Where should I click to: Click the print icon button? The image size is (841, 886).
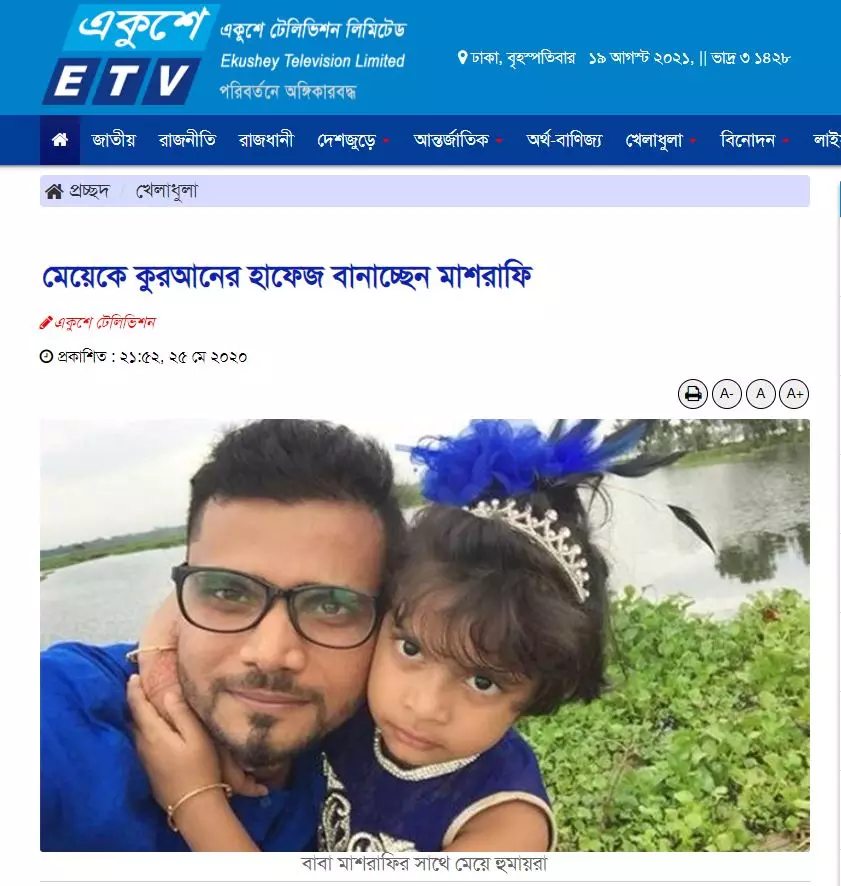(692, 393)
